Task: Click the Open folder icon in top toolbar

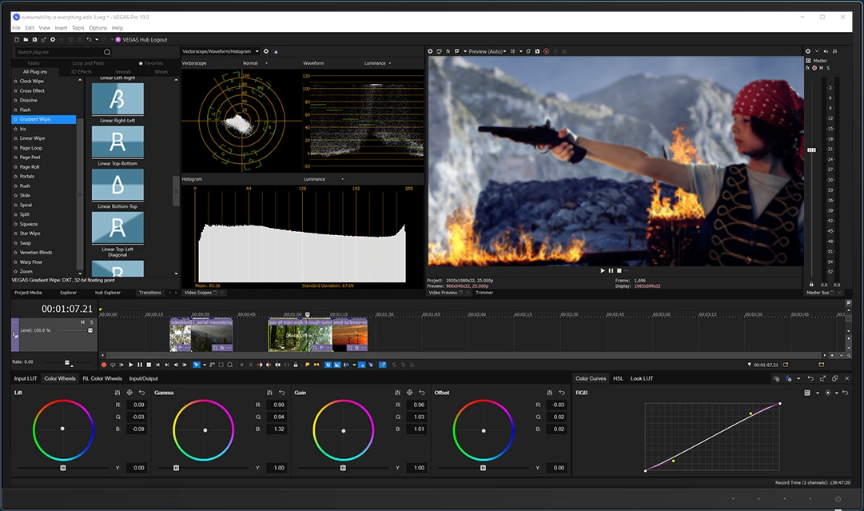Action: click(x=26, y=40)
